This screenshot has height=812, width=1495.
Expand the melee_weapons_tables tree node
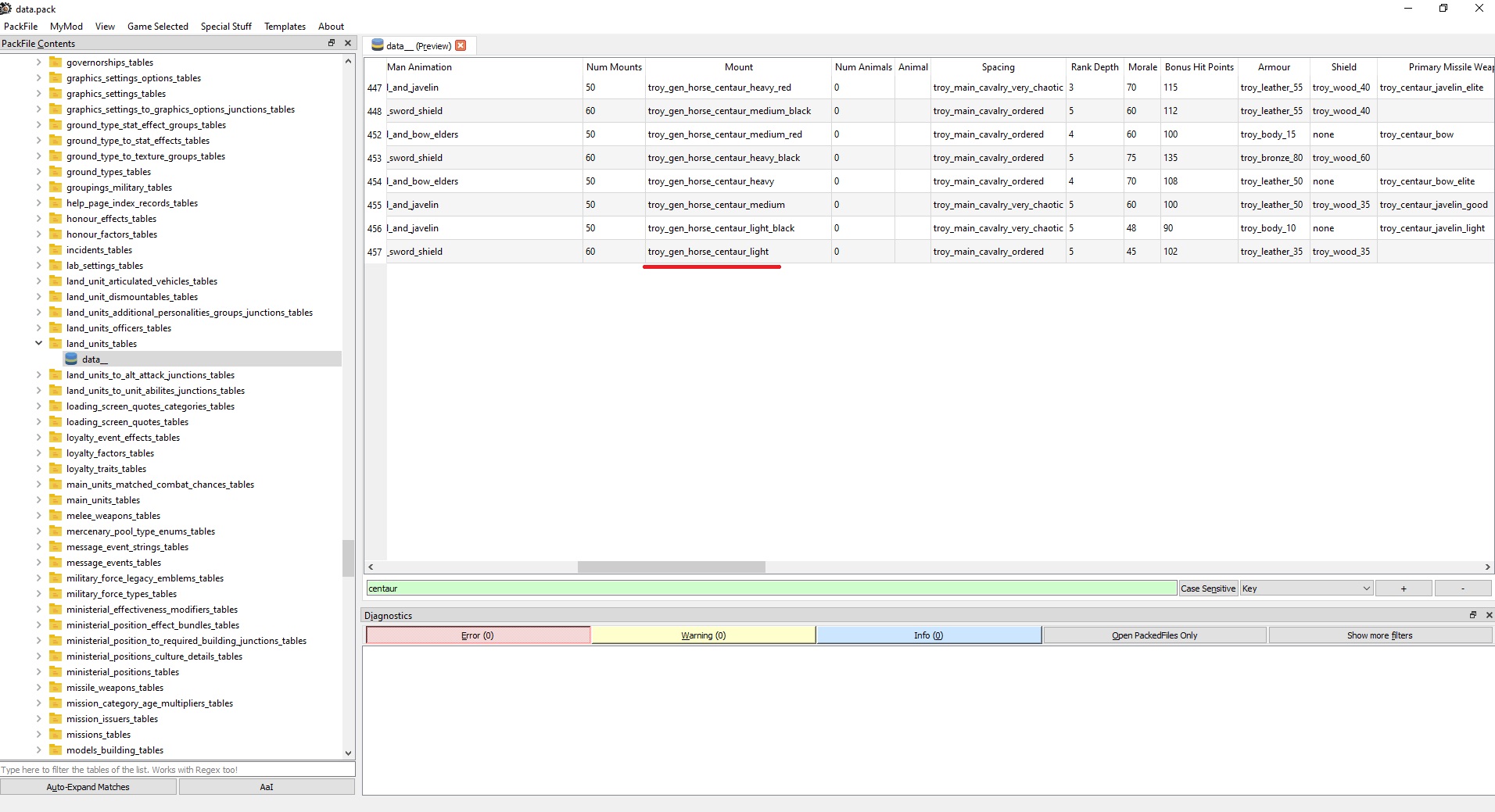pos(38,515)
